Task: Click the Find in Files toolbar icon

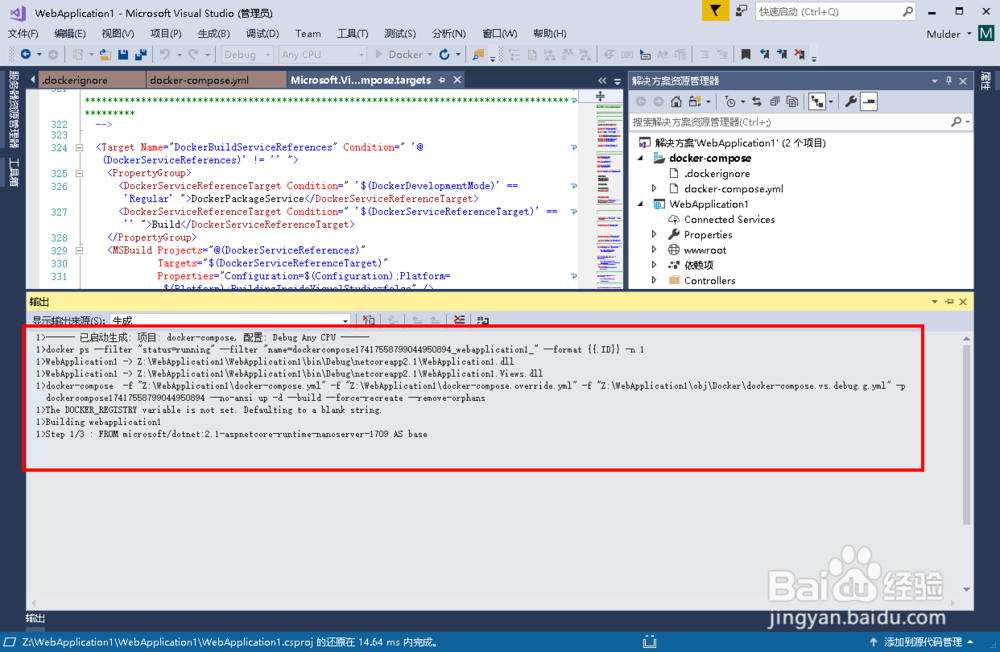Action: (x=478, y=55)
